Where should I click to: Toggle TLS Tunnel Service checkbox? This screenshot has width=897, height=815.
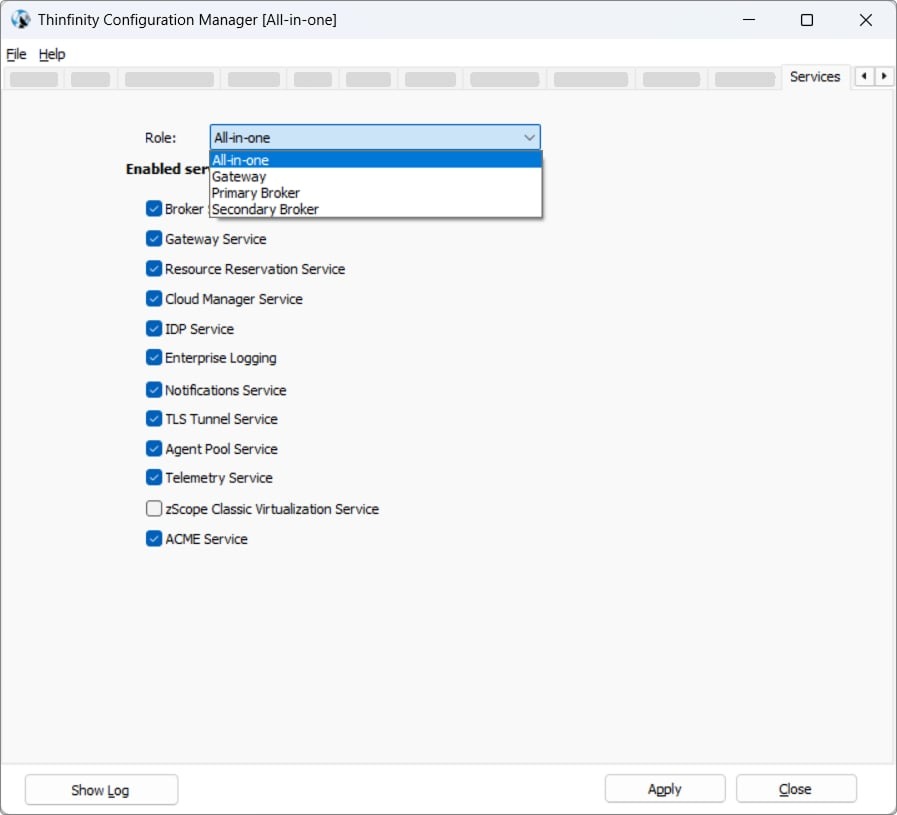(154, 419)
